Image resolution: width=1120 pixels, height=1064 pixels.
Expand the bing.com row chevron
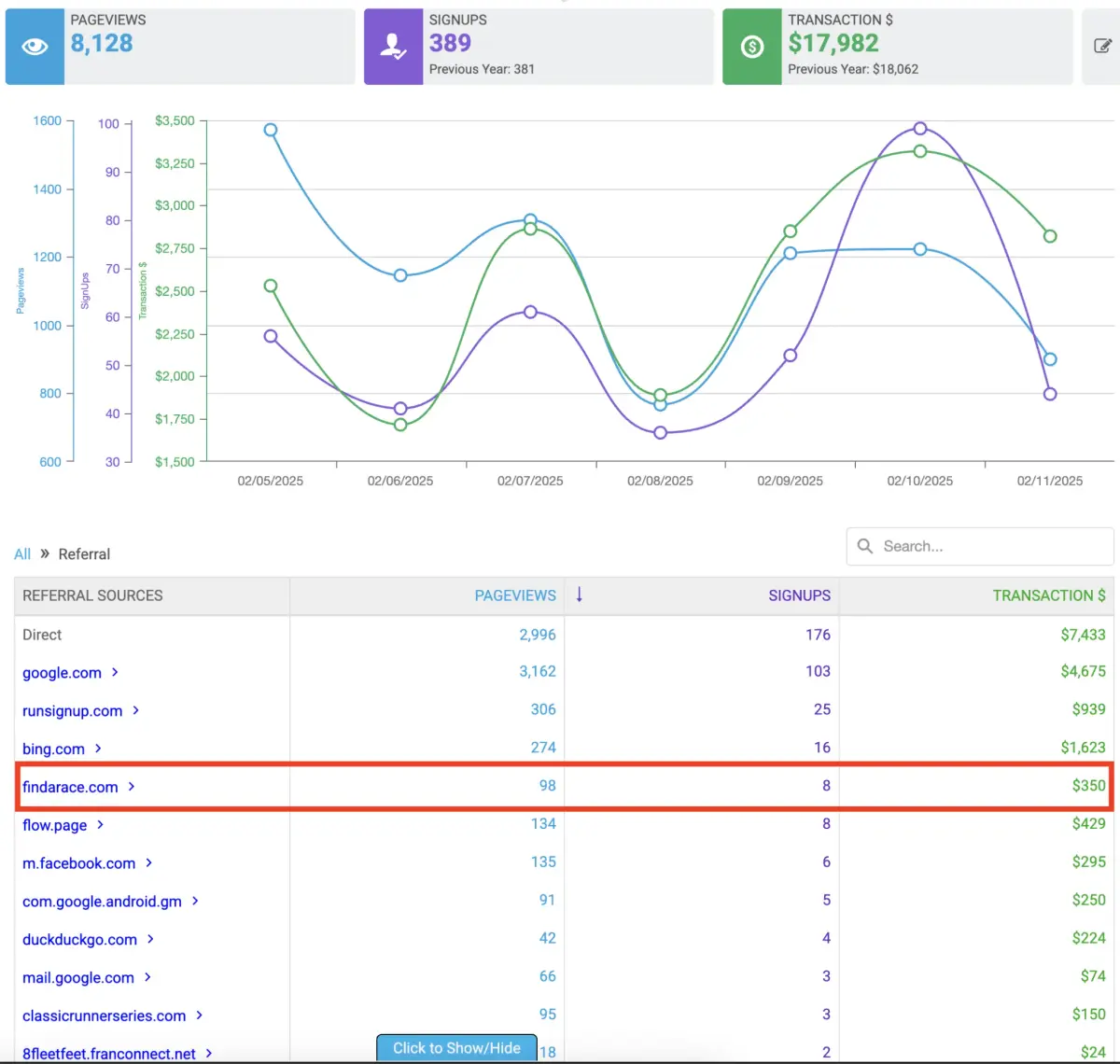[x=98, y=749]
